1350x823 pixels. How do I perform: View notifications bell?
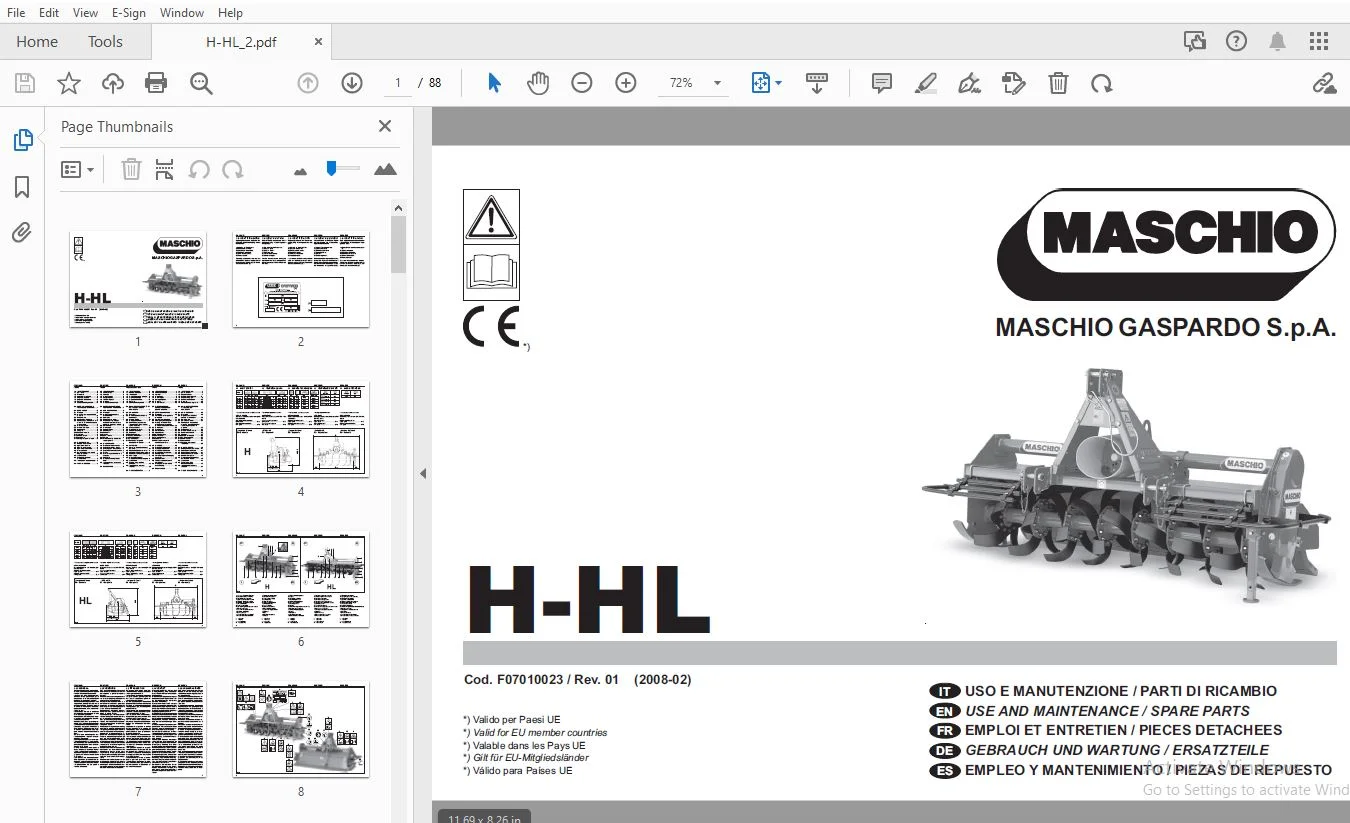(x=1278, y=41)
